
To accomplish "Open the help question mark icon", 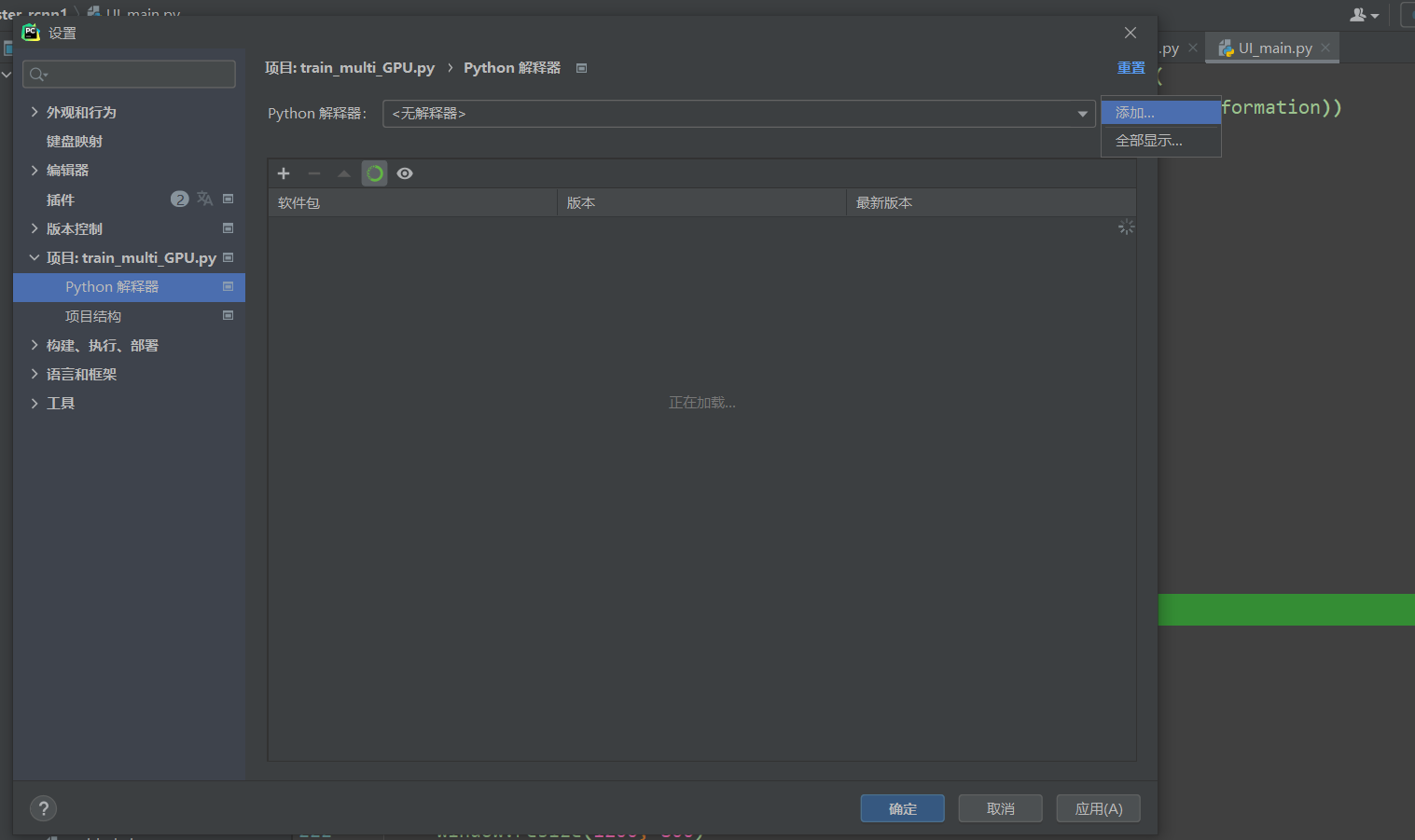I will point(43,808).
